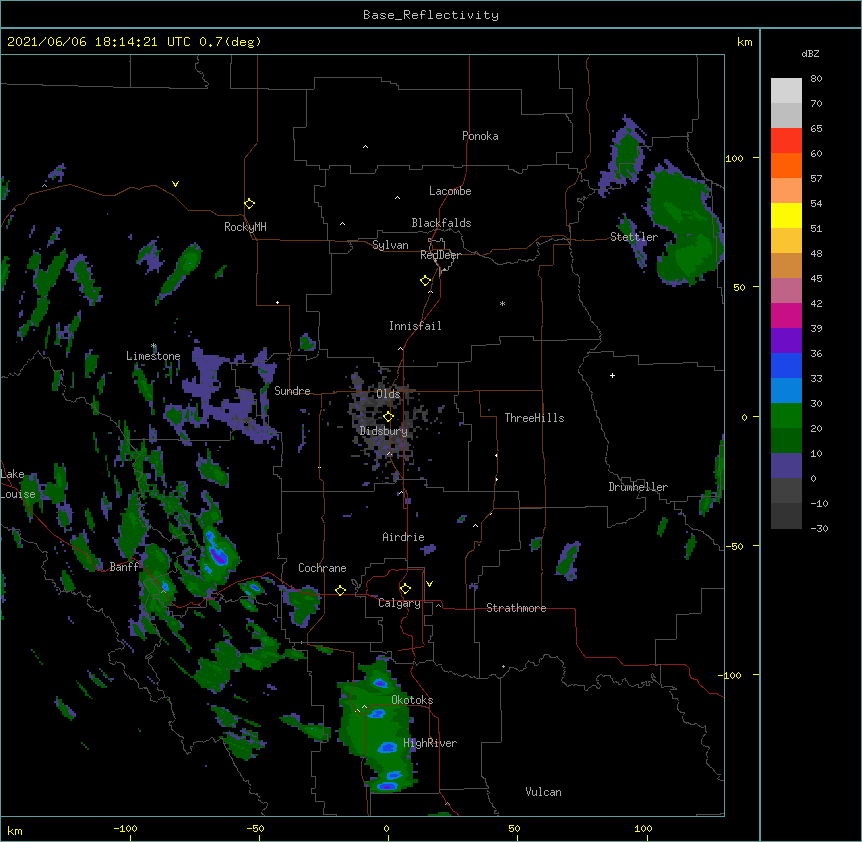Click the asterisk marker above Limestone label
This screenshot has width=862, height=842.
click(154, 346)
